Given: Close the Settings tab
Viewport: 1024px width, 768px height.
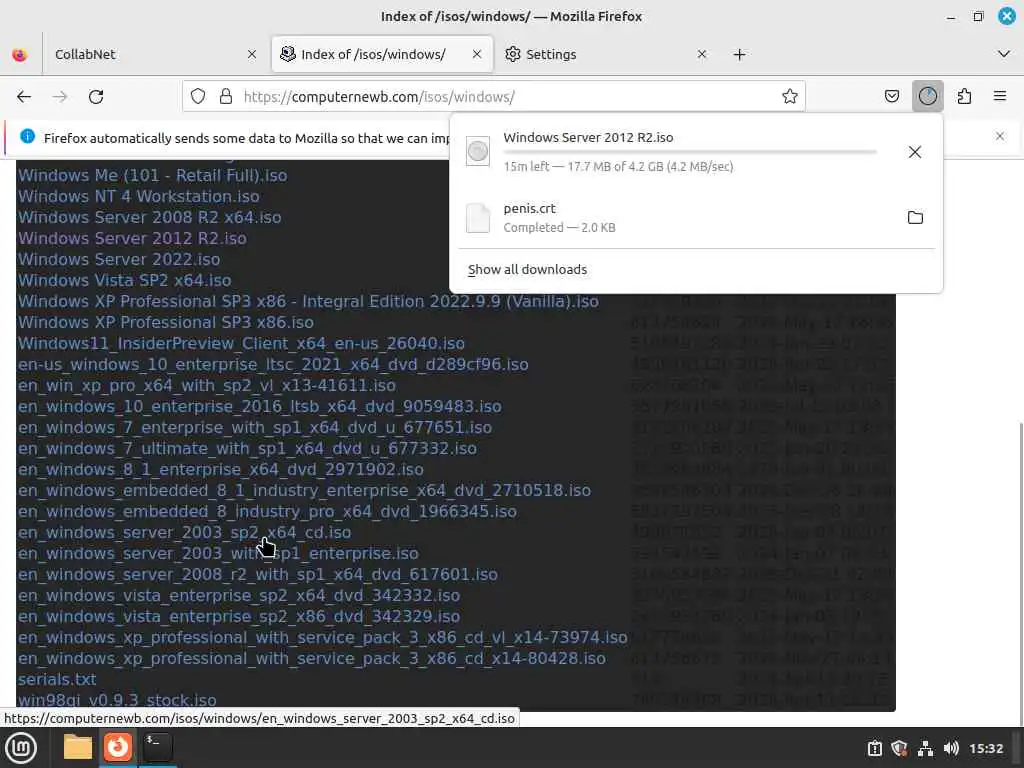Looking at the screenshot, I should [x=702, y=54].
